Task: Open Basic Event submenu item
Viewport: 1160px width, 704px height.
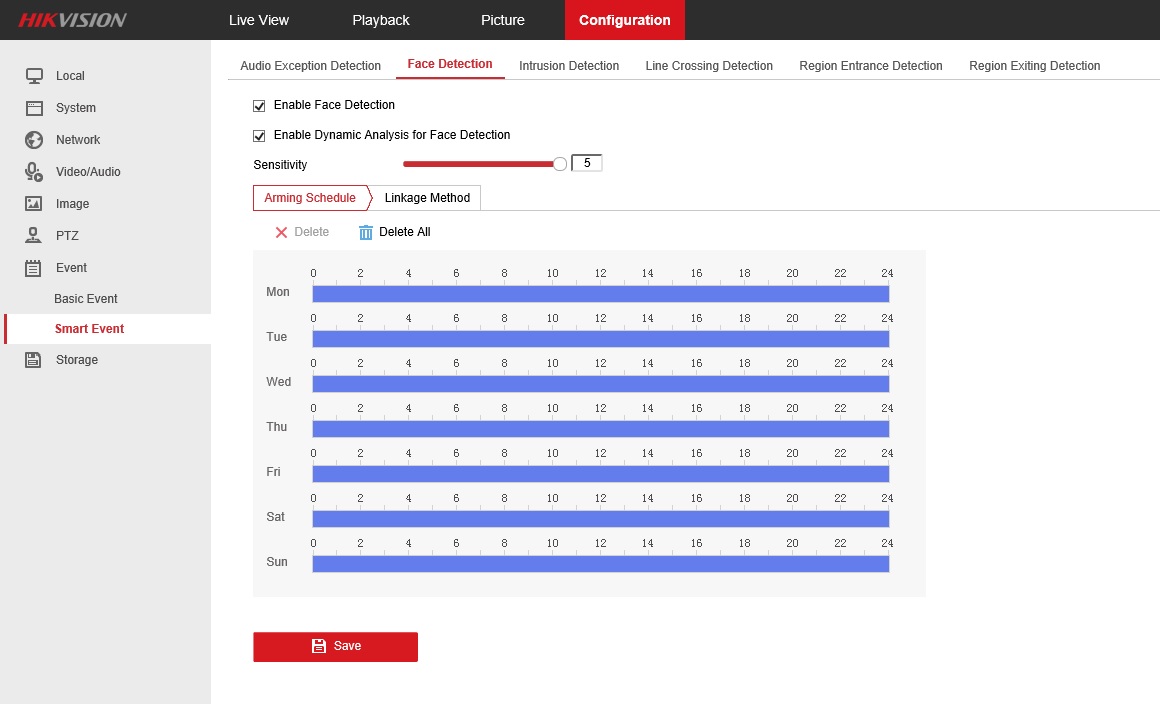Action: click(86, 299)
